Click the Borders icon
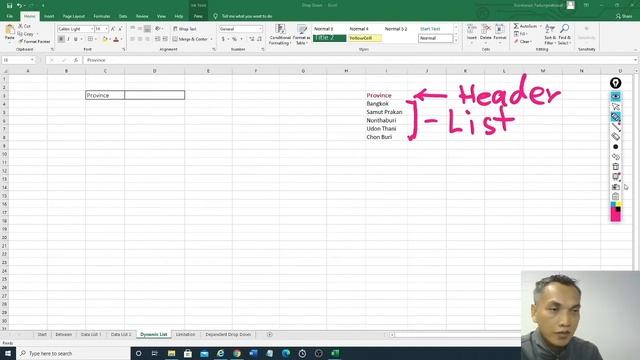This screenshot has height=360, width=640. pyautogui.click(x=90, y=39)
